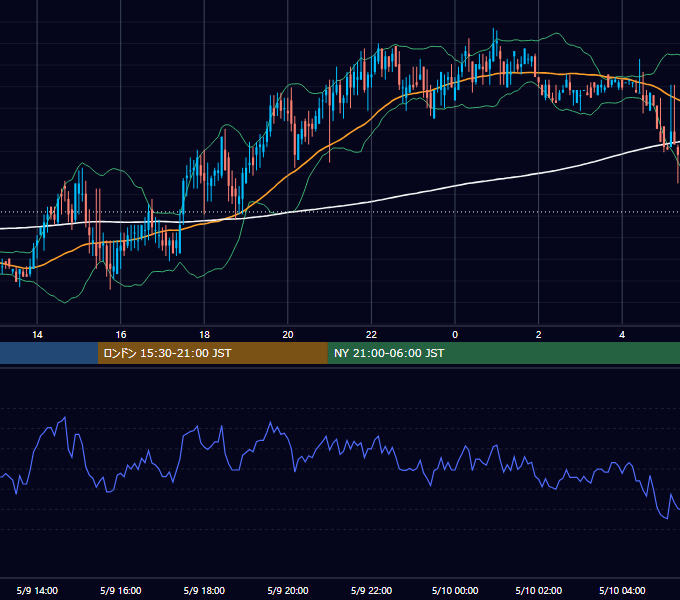Click the blue session bar before ロンドン

point(49,353)
